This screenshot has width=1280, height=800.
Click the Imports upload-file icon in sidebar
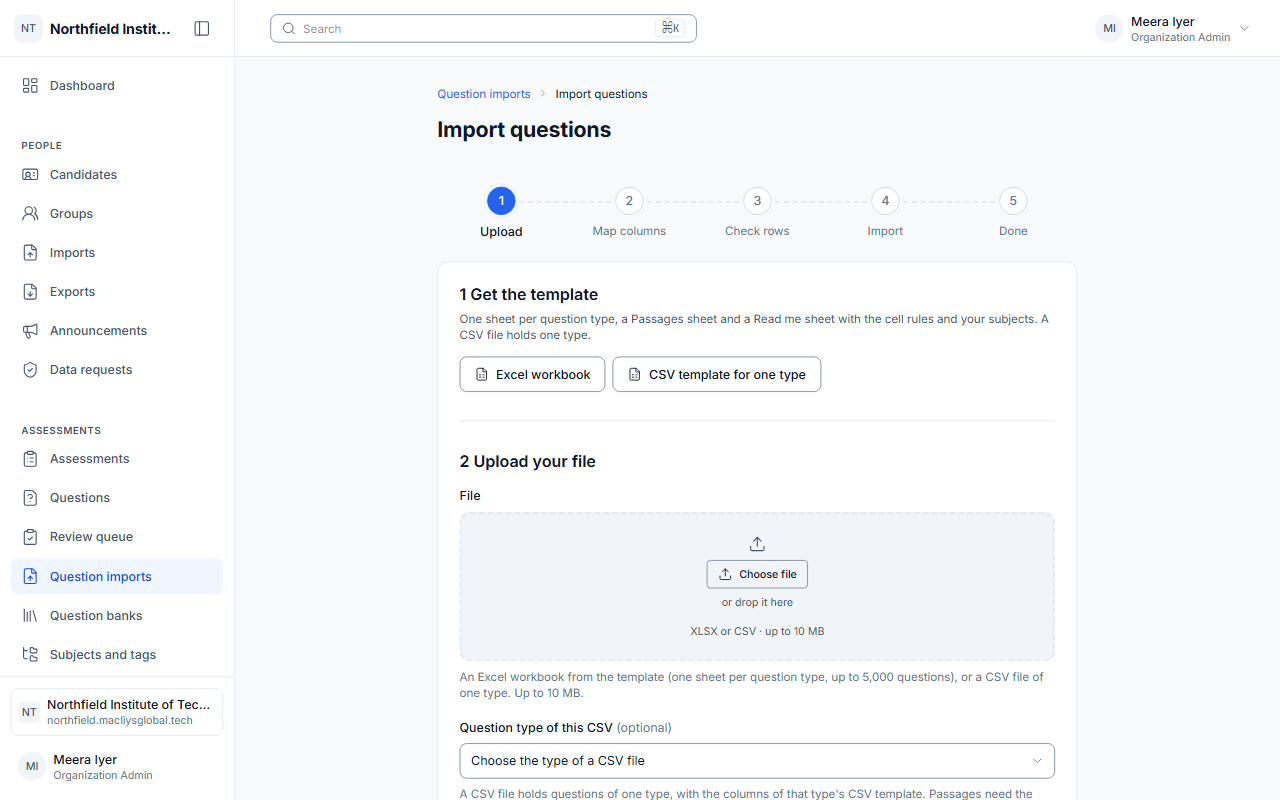coord(30,253)
